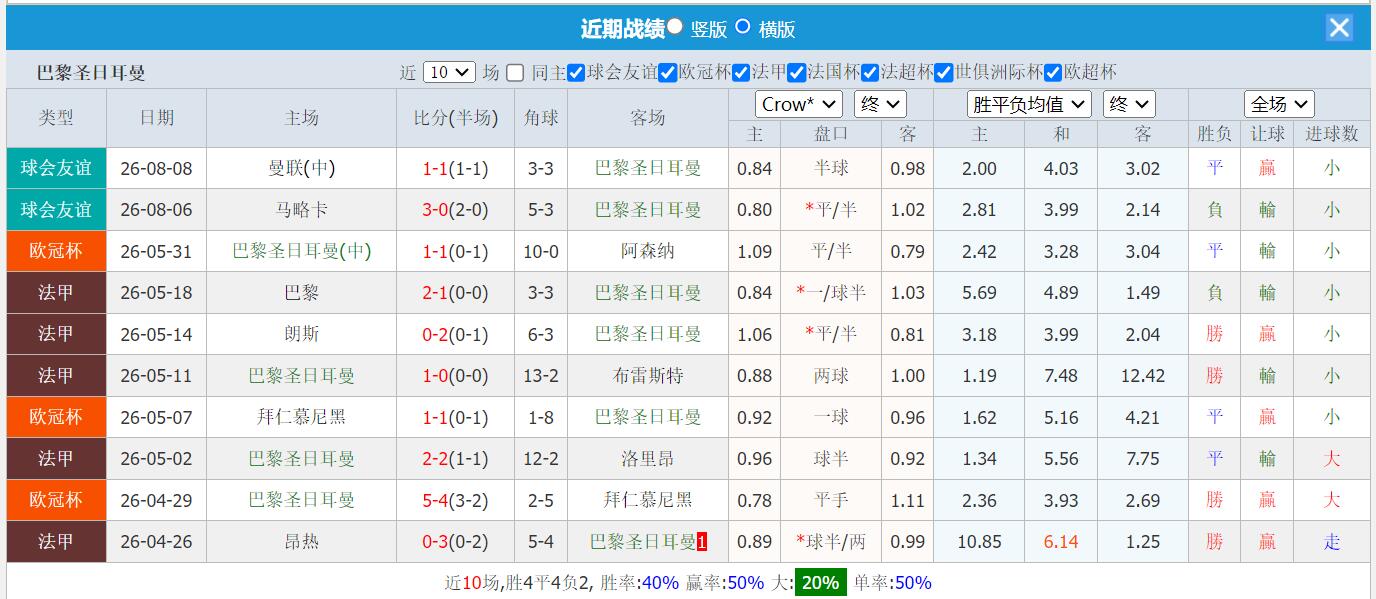Click the 10.85 home odds value
The image size is (1376, 599).
(979, 542)
